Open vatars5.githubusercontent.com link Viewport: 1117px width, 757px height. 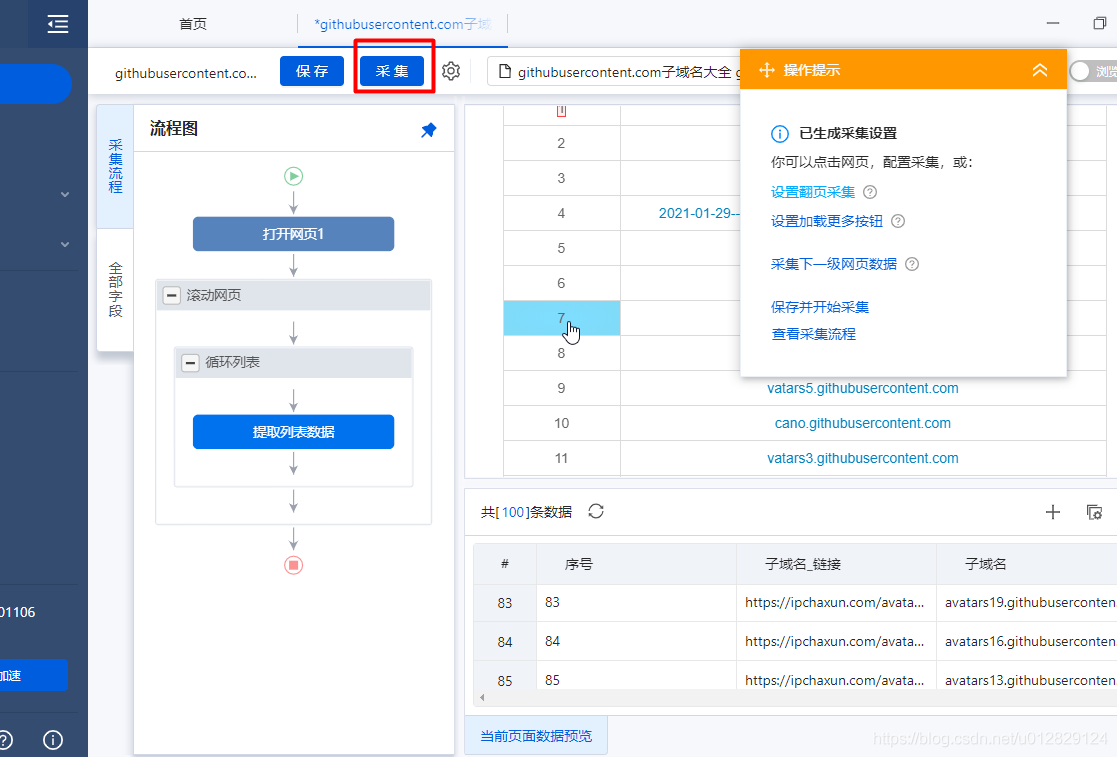pos(863,388)
